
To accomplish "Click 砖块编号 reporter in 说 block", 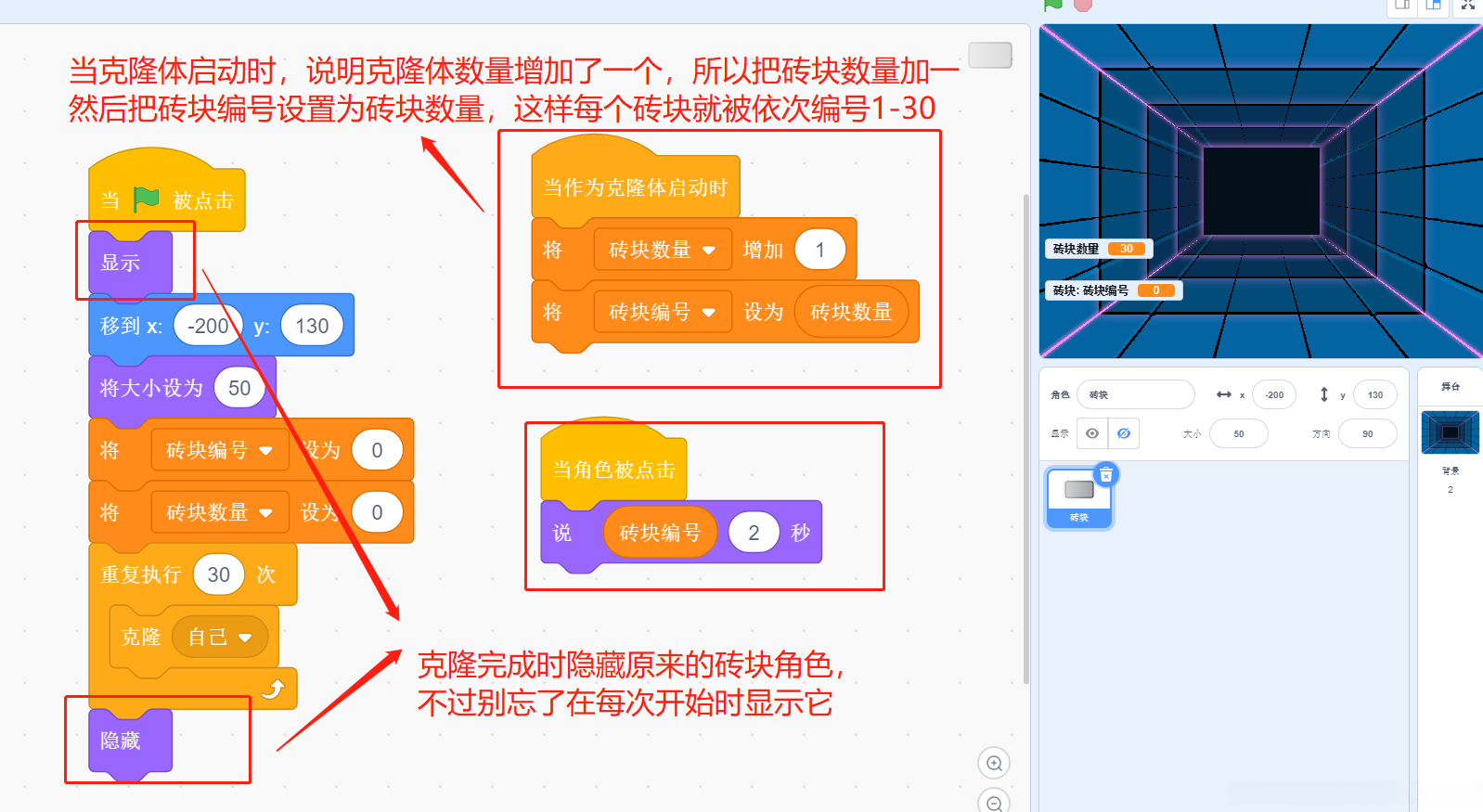I will [x=660, y=533].
